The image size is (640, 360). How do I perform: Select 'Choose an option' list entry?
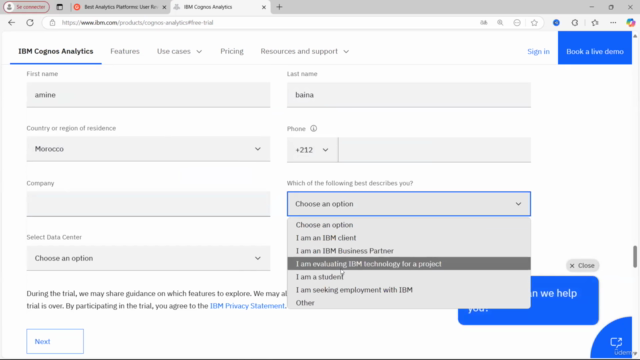coord(409,225)
